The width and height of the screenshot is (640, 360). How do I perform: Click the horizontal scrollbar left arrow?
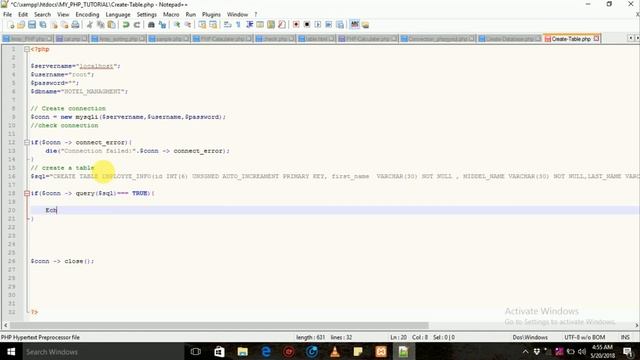[x=5, y=325]
